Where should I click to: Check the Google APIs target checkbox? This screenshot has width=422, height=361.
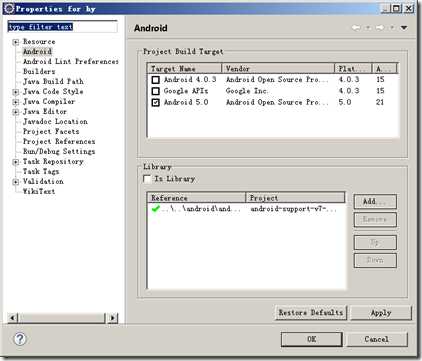click(x=155, y=91)
